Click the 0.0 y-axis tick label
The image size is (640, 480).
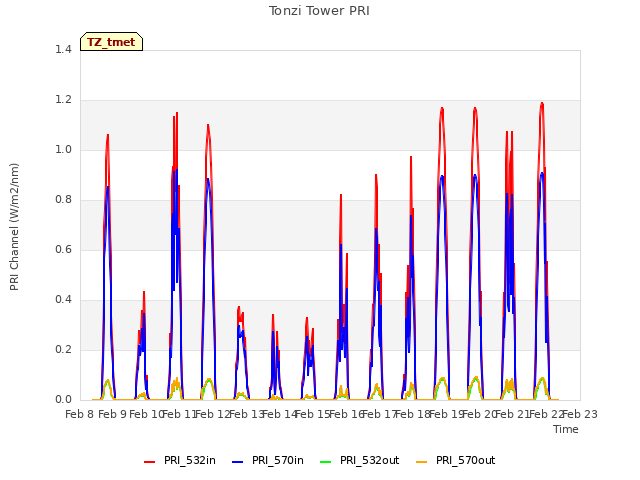point(63,400)
